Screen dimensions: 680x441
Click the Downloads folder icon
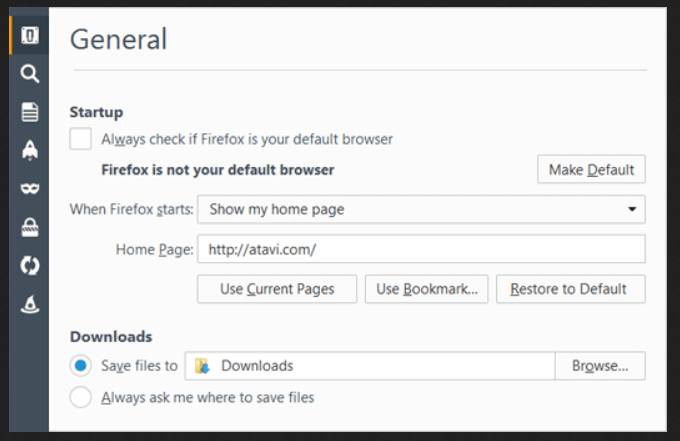[x=202, y=366]
